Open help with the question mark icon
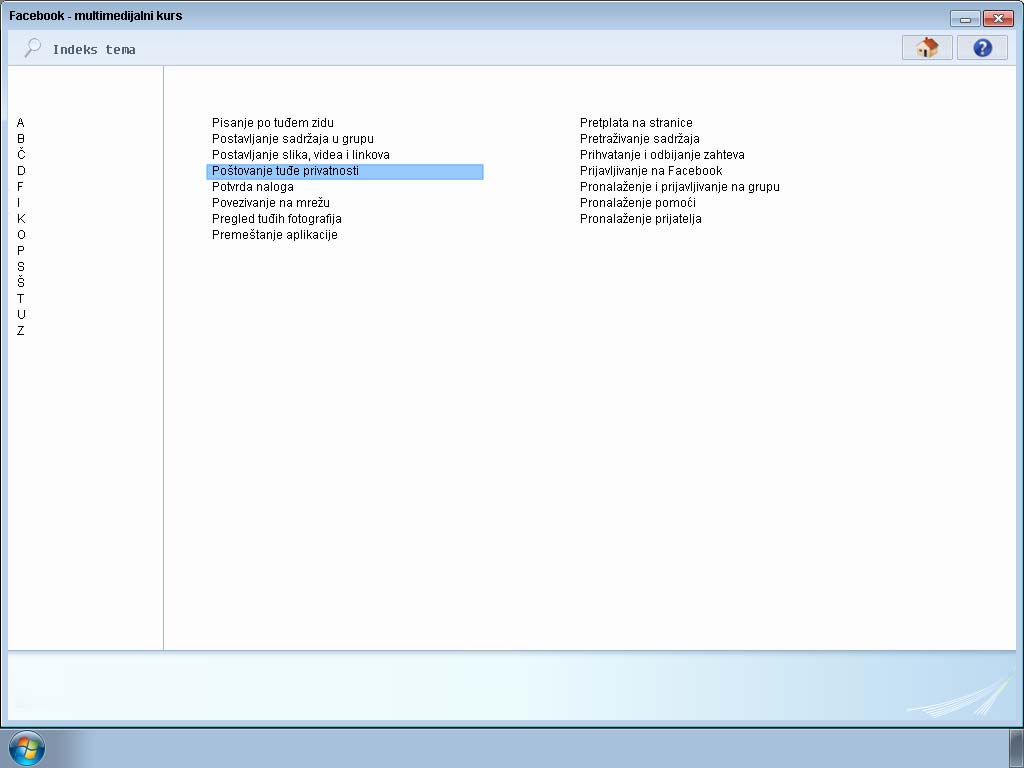The image size is (1024, 768). [981, 48]
